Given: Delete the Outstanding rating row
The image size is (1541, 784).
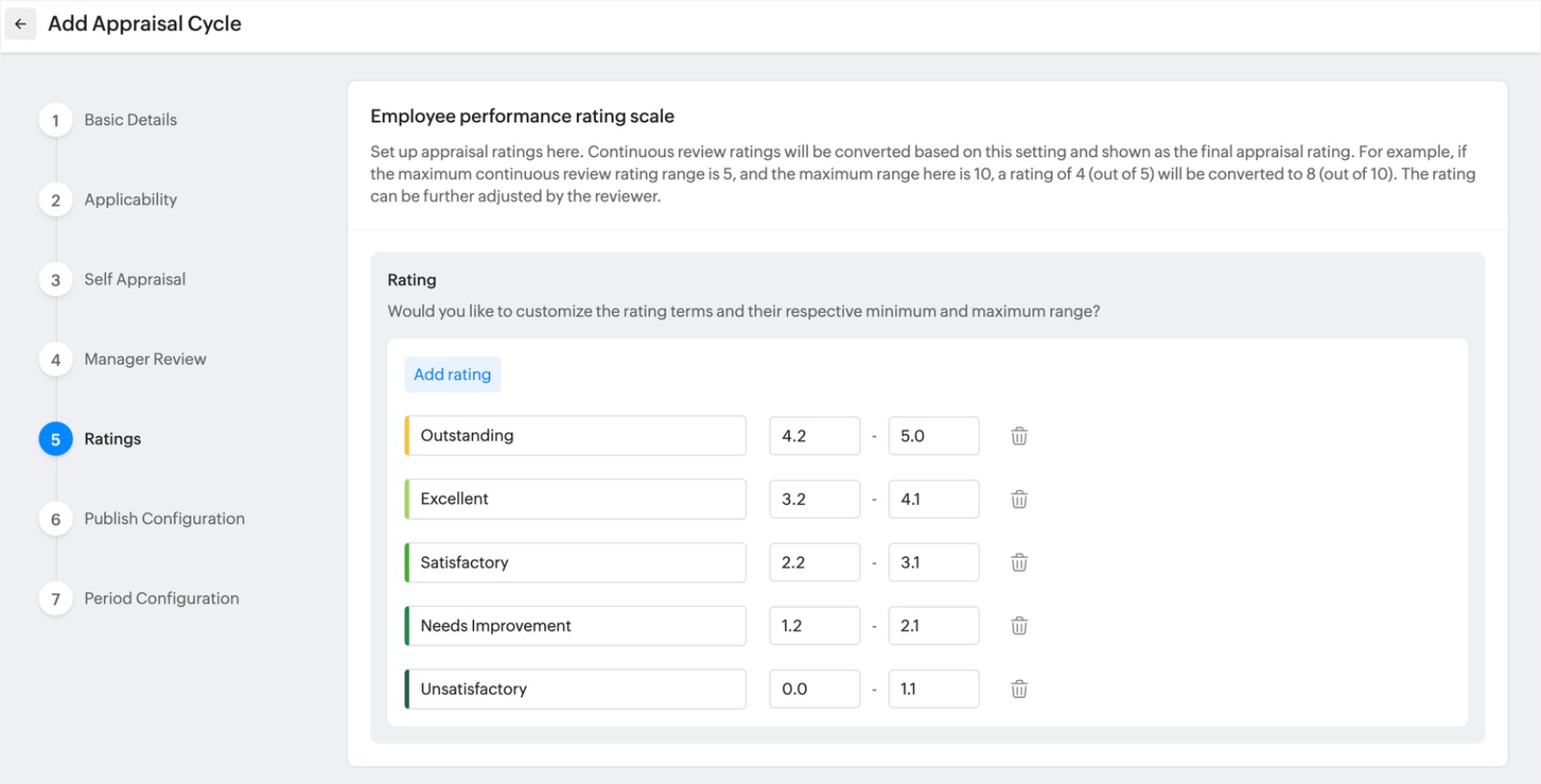Looking at the screenshot, I should 1019,436.
